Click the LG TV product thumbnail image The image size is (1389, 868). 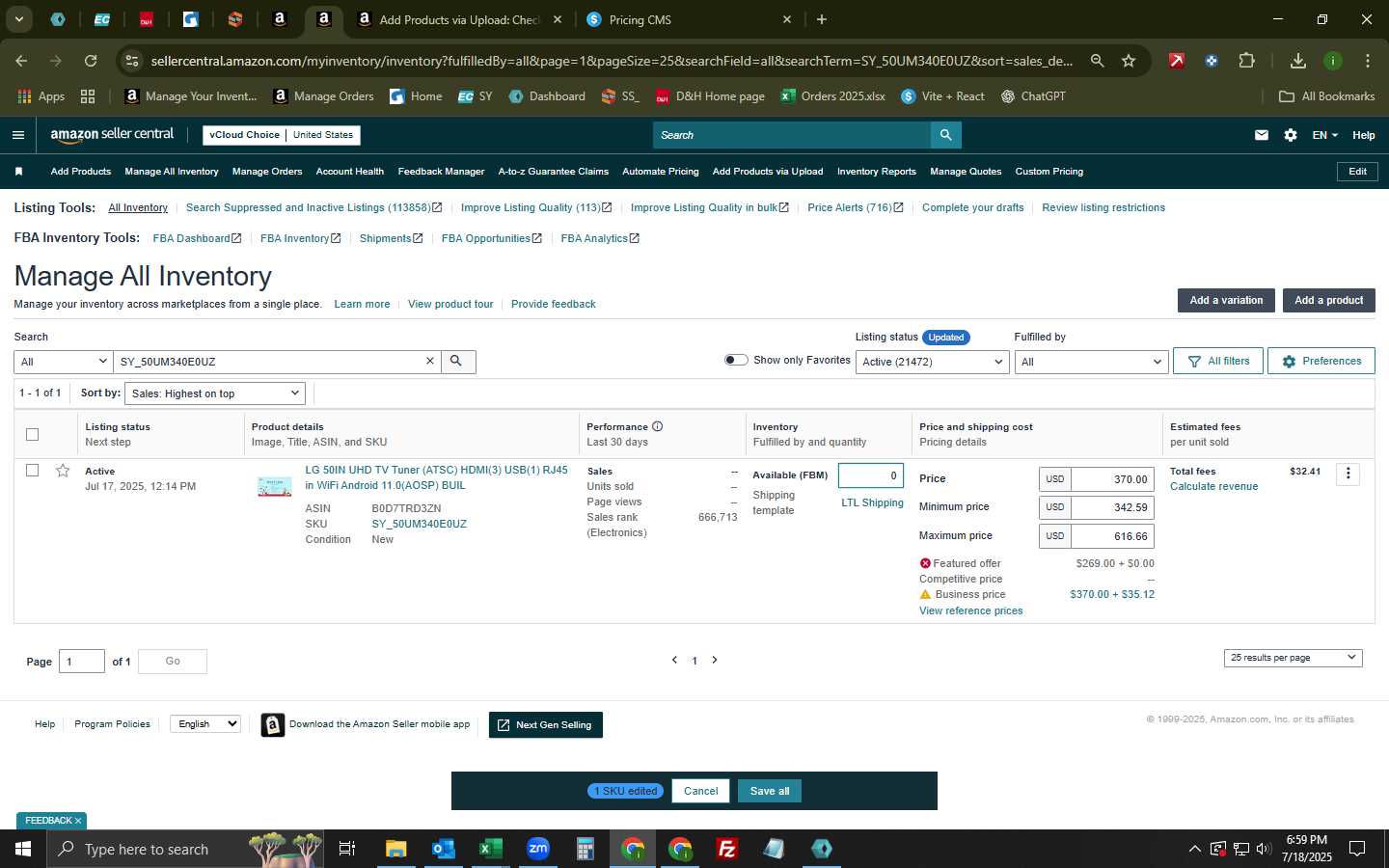(x=275, y=487)
